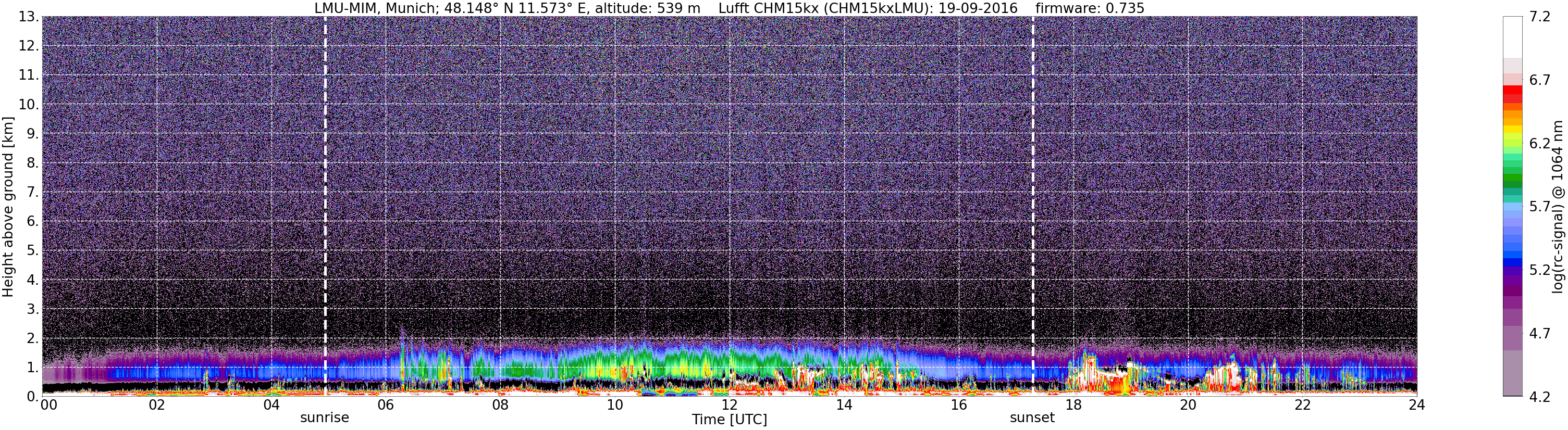Click the colorbar tick label '6.2'

1539,144
